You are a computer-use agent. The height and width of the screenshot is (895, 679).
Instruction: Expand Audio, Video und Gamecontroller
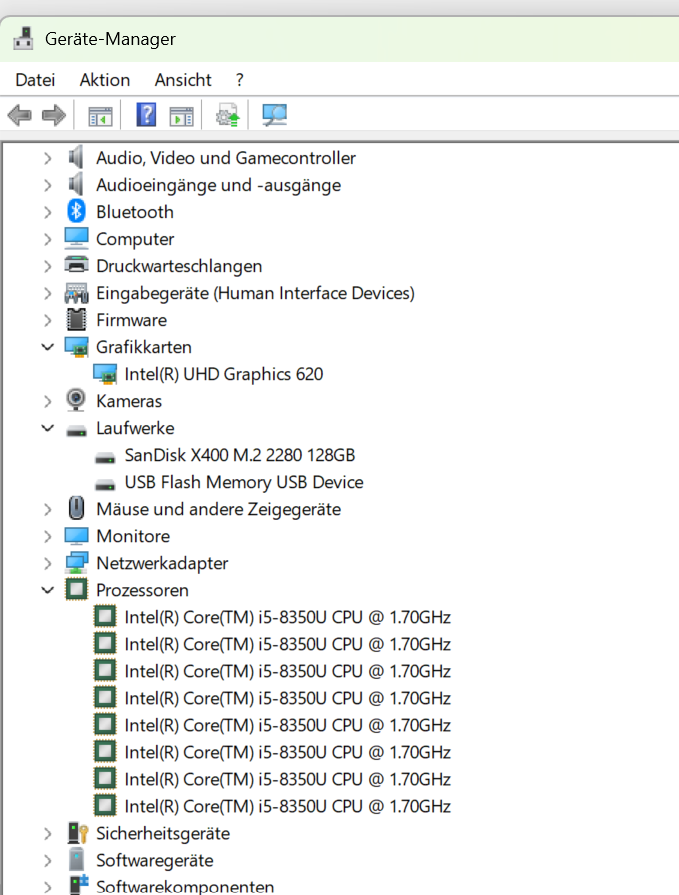tap(48, 158)
